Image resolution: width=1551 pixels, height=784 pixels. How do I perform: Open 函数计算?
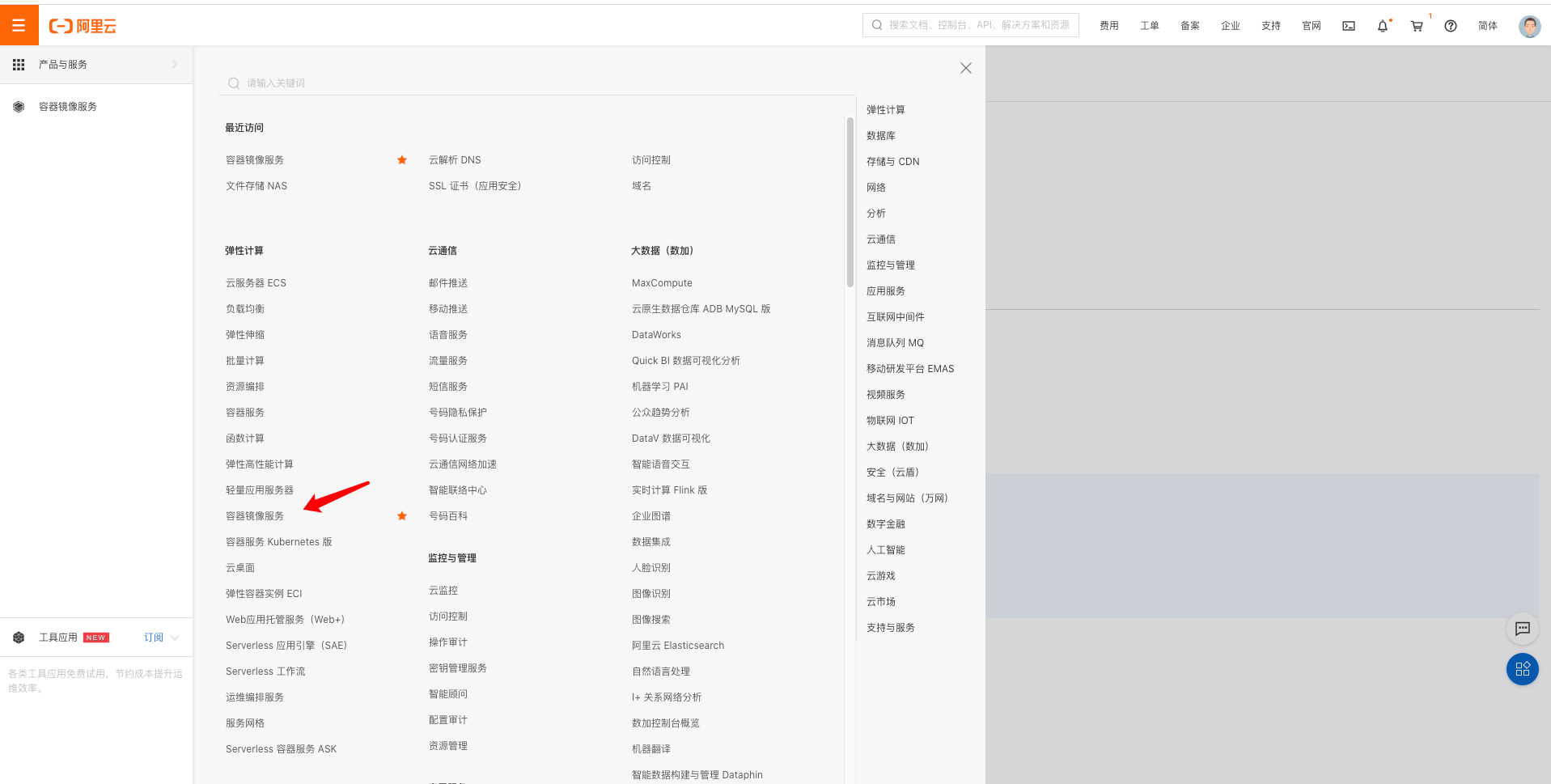point(245,439)
